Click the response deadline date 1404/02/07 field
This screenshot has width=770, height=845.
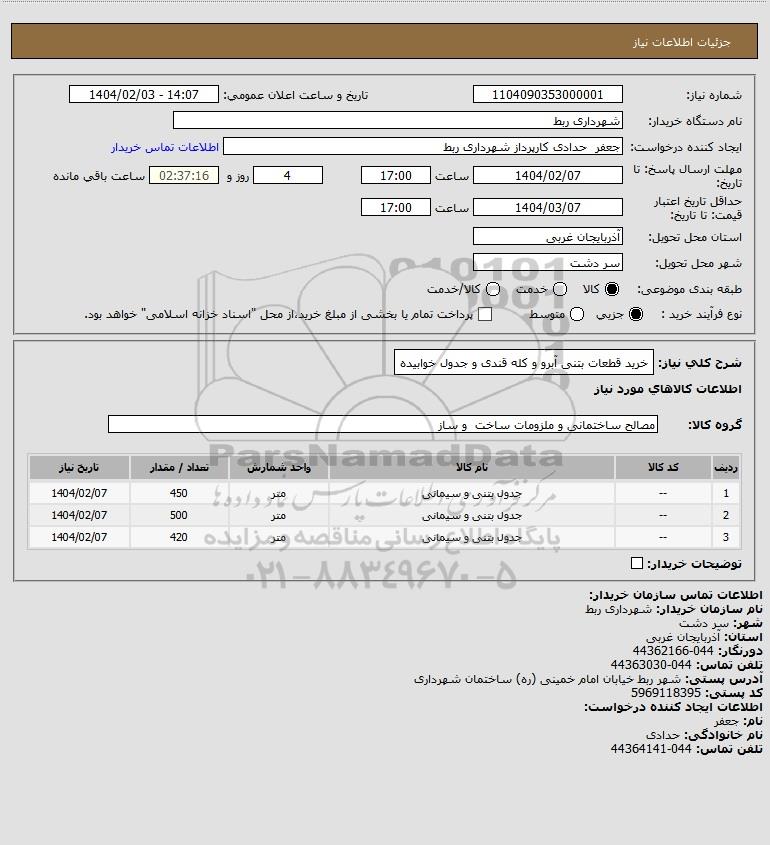coord(547,175)
